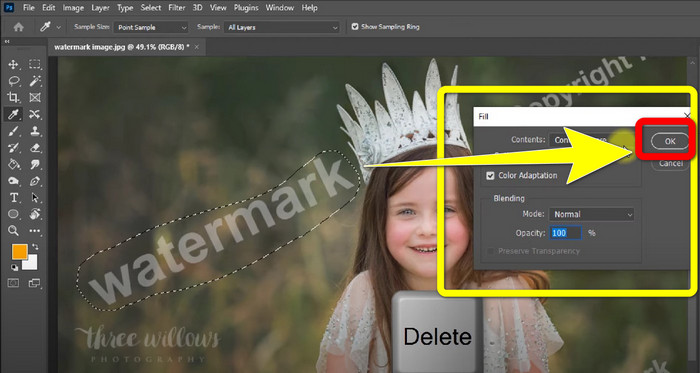Select the History Brush tool

point(13,148)
